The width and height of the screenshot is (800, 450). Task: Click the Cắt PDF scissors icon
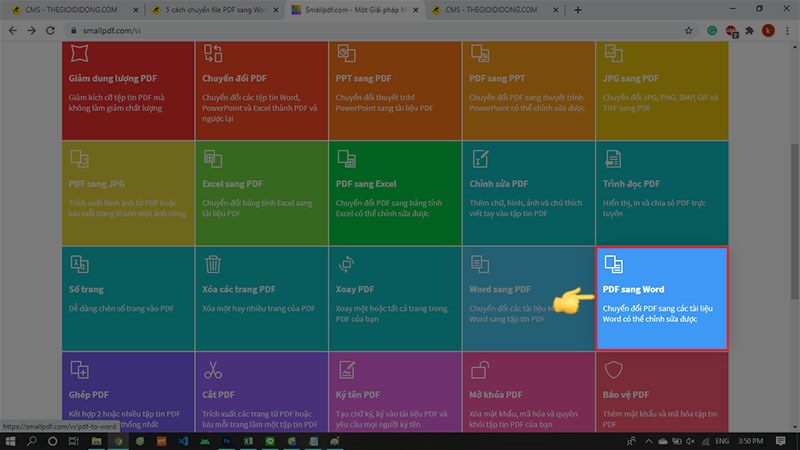coord(213,370)
